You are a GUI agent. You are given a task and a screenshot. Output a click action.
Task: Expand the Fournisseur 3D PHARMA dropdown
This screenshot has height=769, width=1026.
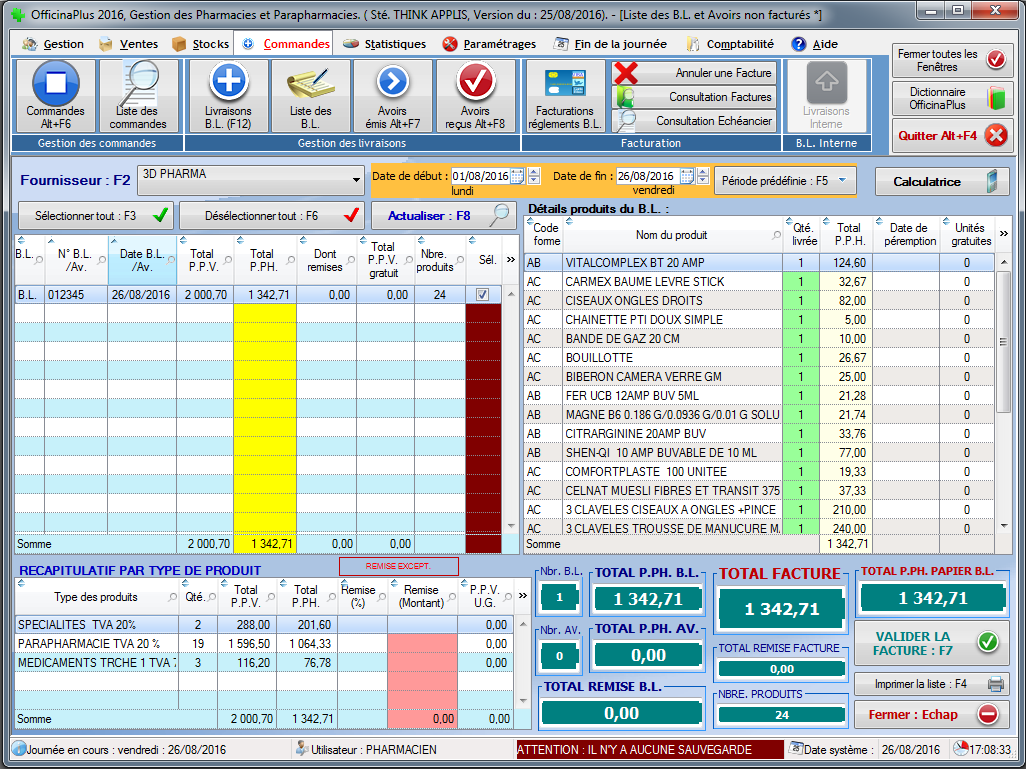[x=357, y=181]
